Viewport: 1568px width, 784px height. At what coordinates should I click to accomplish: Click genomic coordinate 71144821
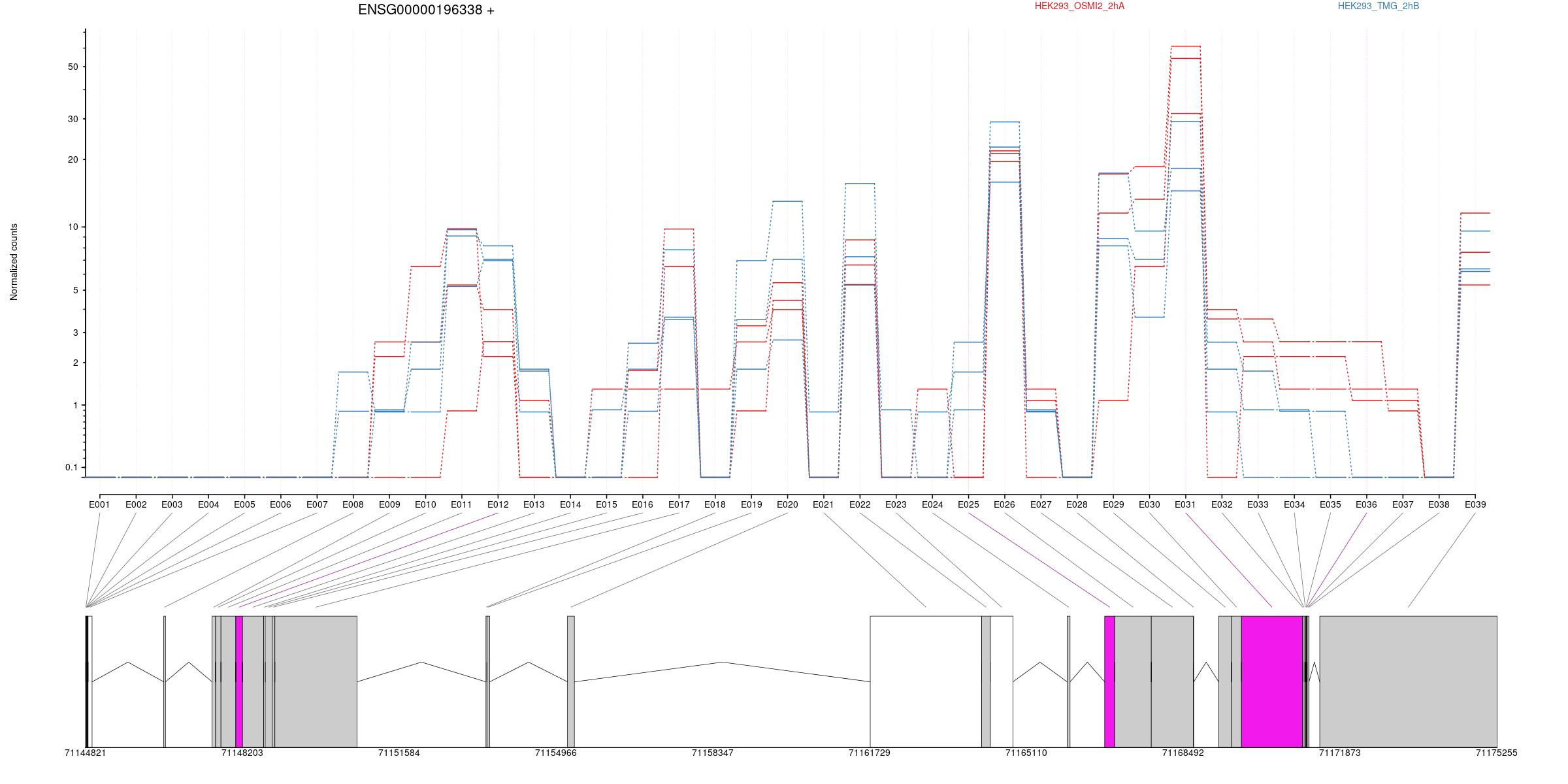pyautogui.click(x=85, y=753)
